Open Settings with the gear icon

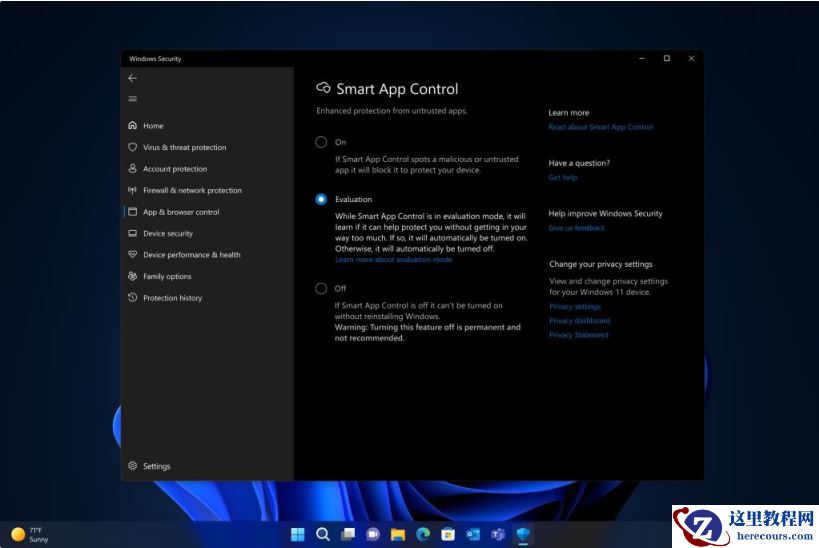point(133,466)
